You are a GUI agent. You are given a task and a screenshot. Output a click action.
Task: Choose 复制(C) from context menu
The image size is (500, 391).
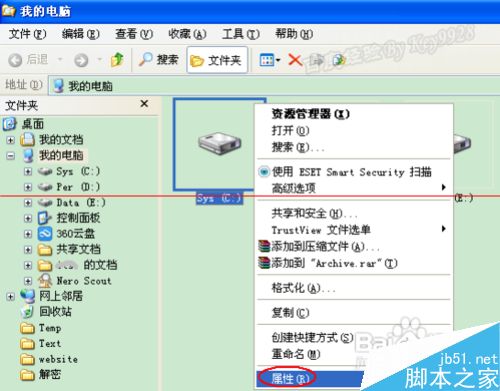point(354,313)
